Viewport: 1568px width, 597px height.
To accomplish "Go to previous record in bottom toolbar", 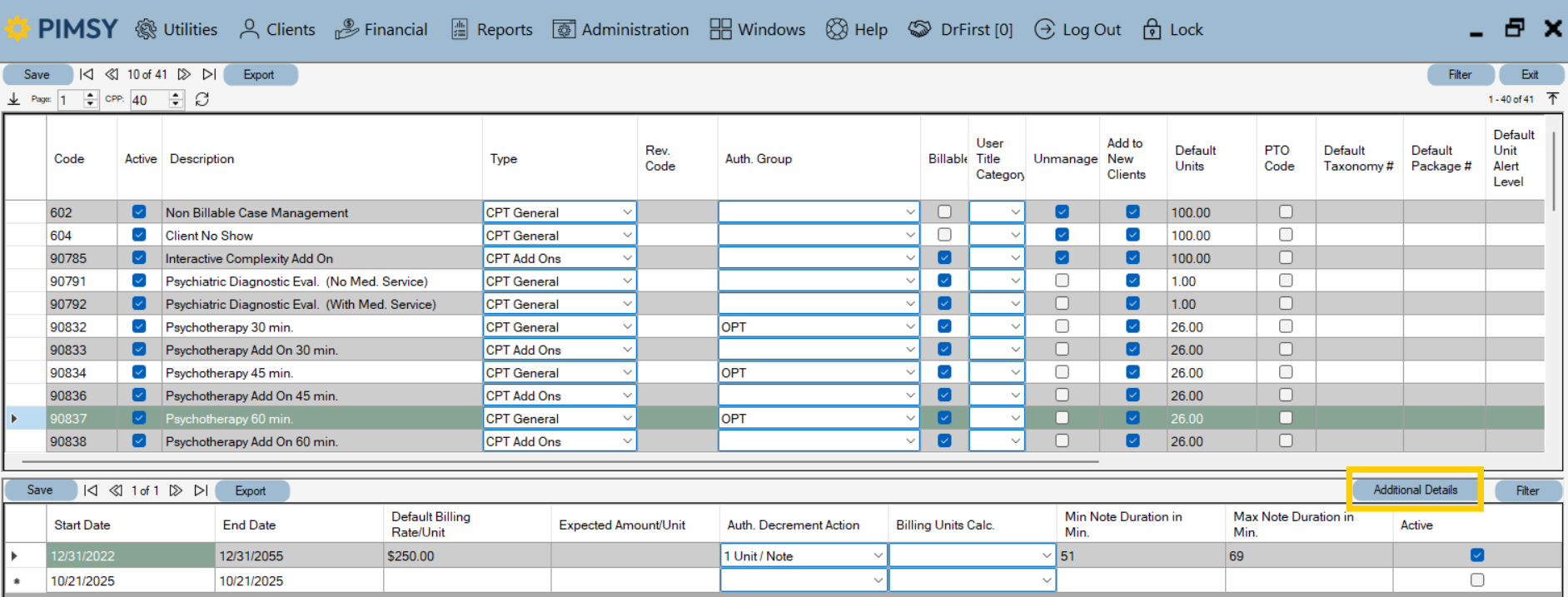I will click(116, 490).
